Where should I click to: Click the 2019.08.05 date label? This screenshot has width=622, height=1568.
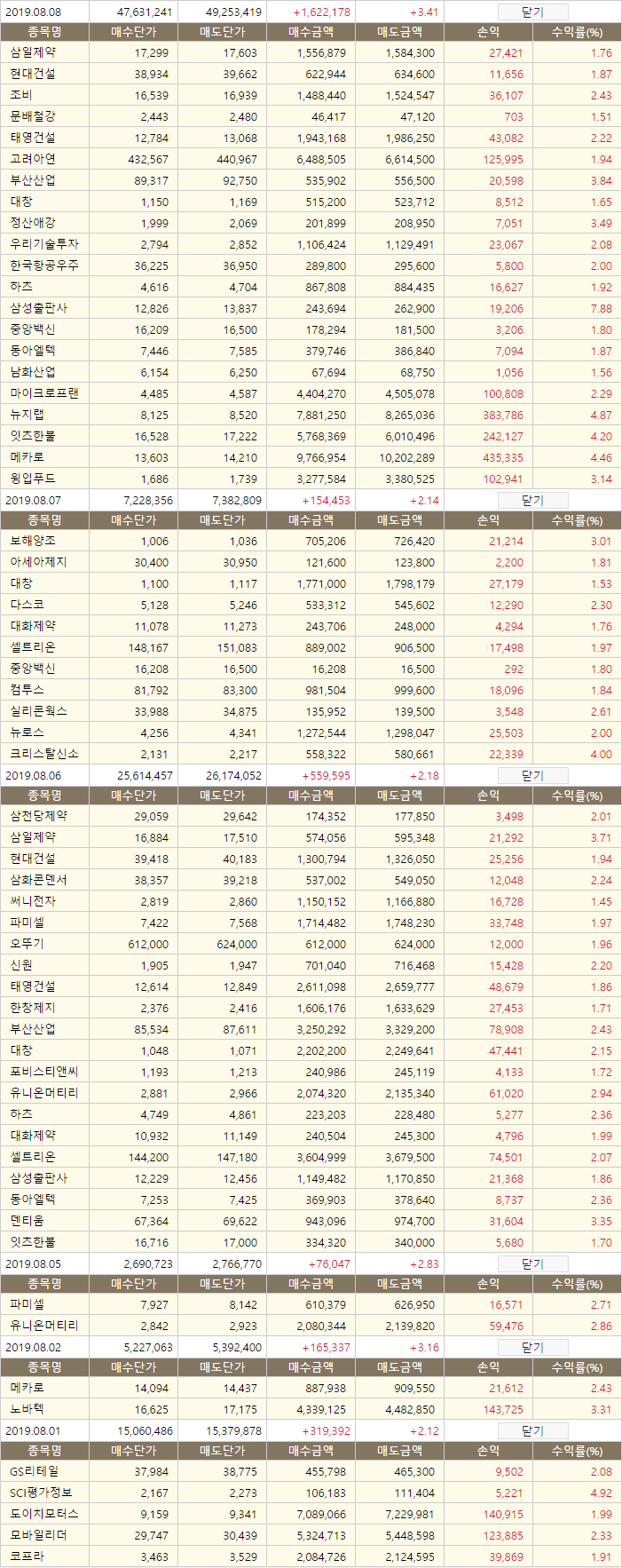pyautogui.click(x=33, y=1264)
